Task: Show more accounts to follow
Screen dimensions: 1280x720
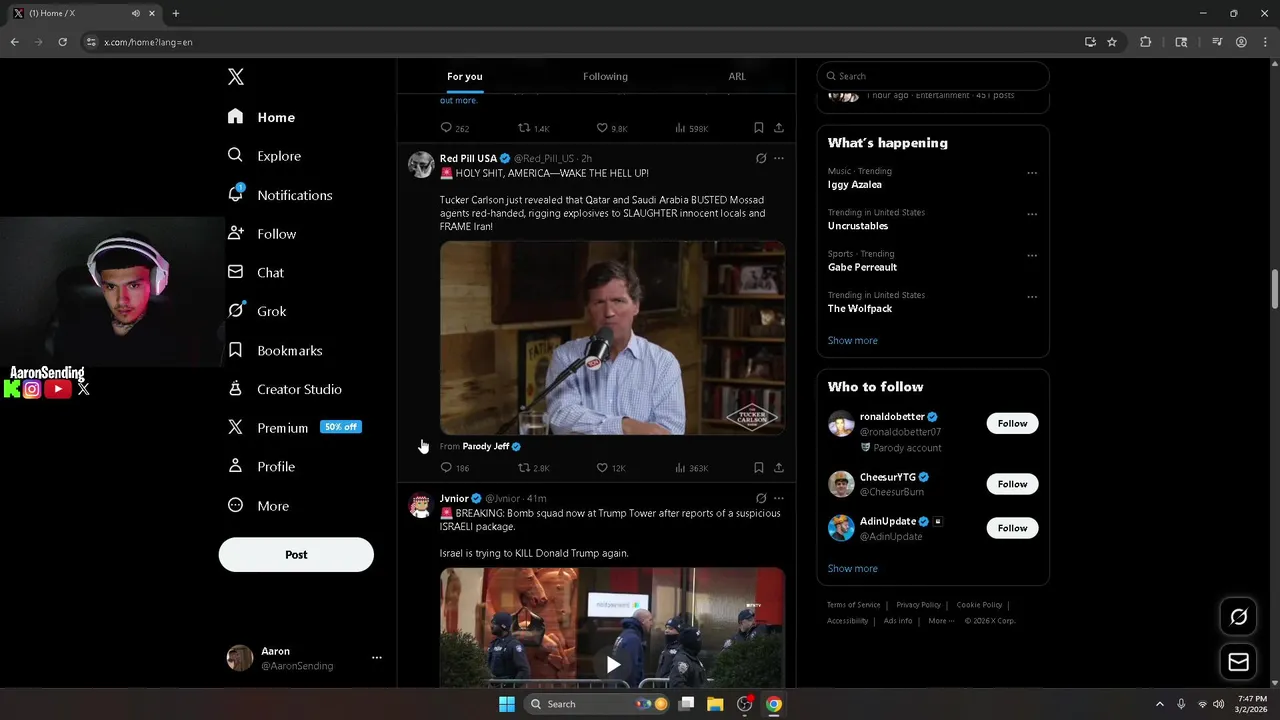Action: 852,569
